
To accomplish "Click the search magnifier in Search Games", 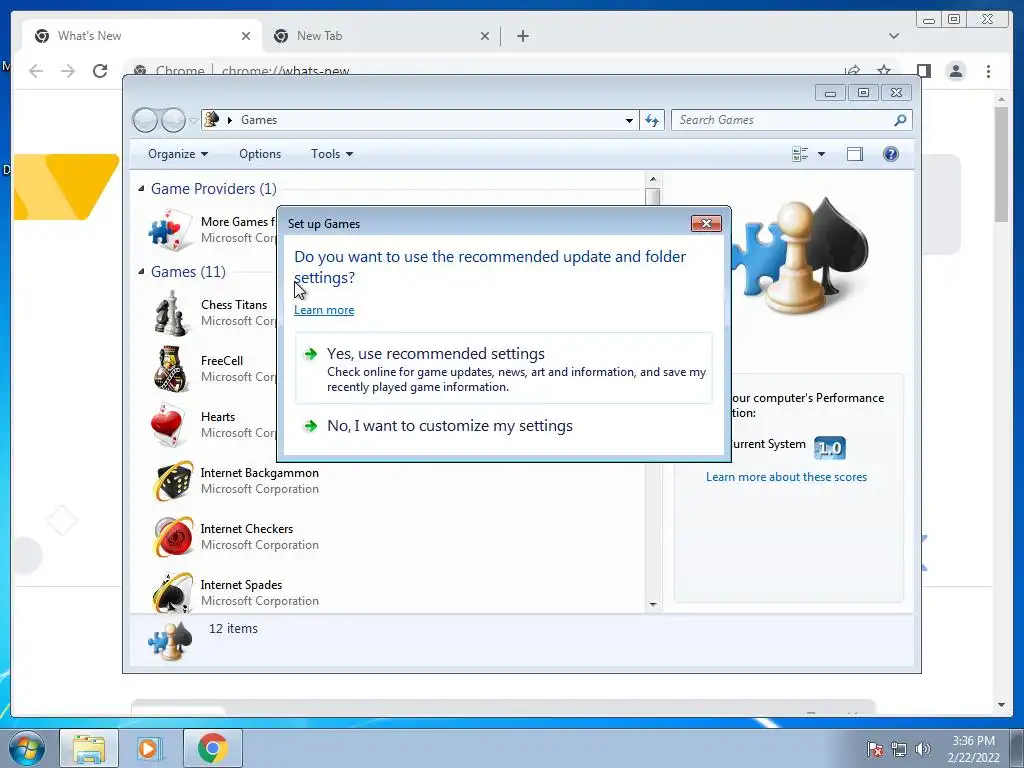I will (900, 120).
